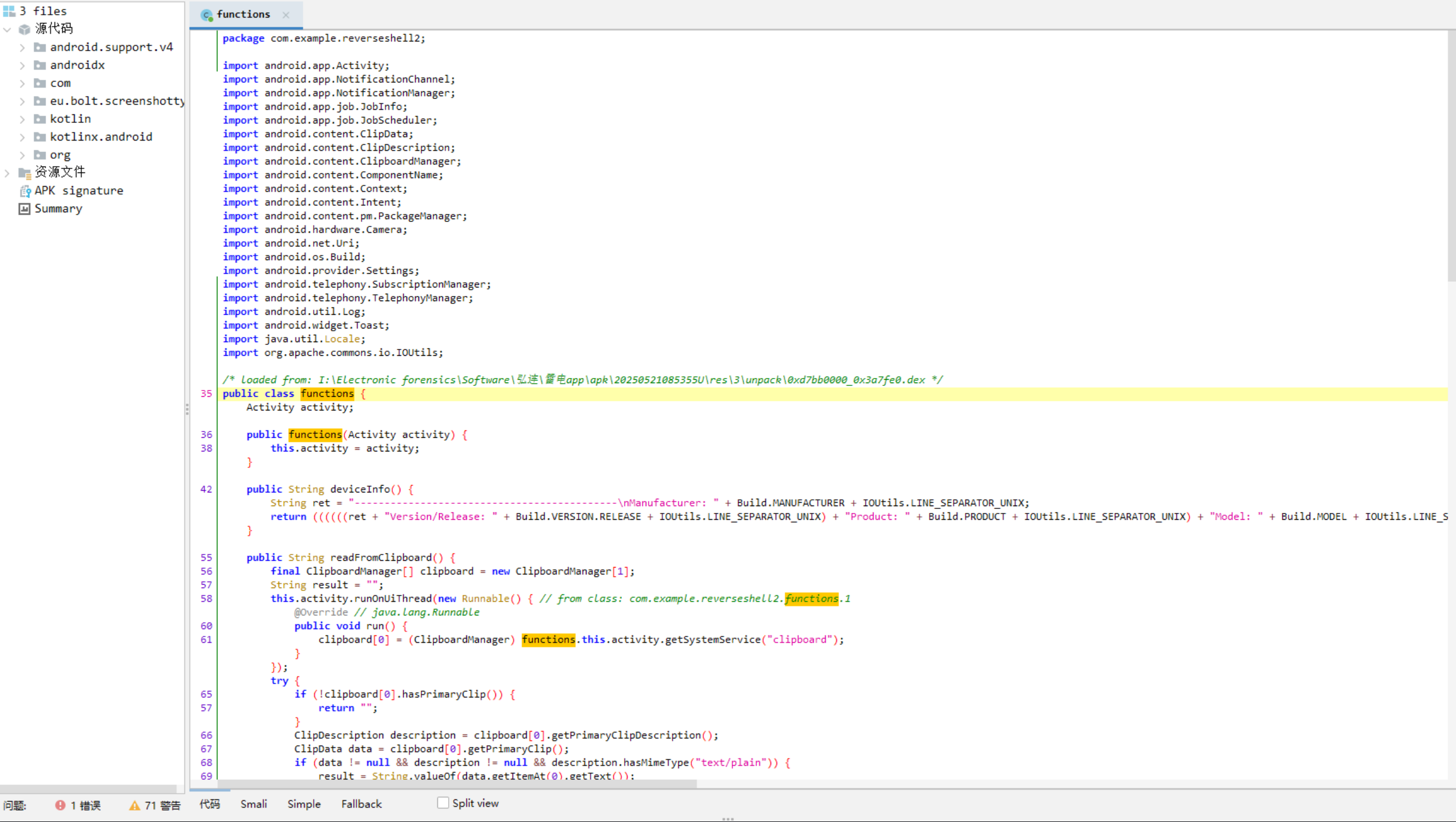Click the 源代码 source package icon

pos(24,29)
